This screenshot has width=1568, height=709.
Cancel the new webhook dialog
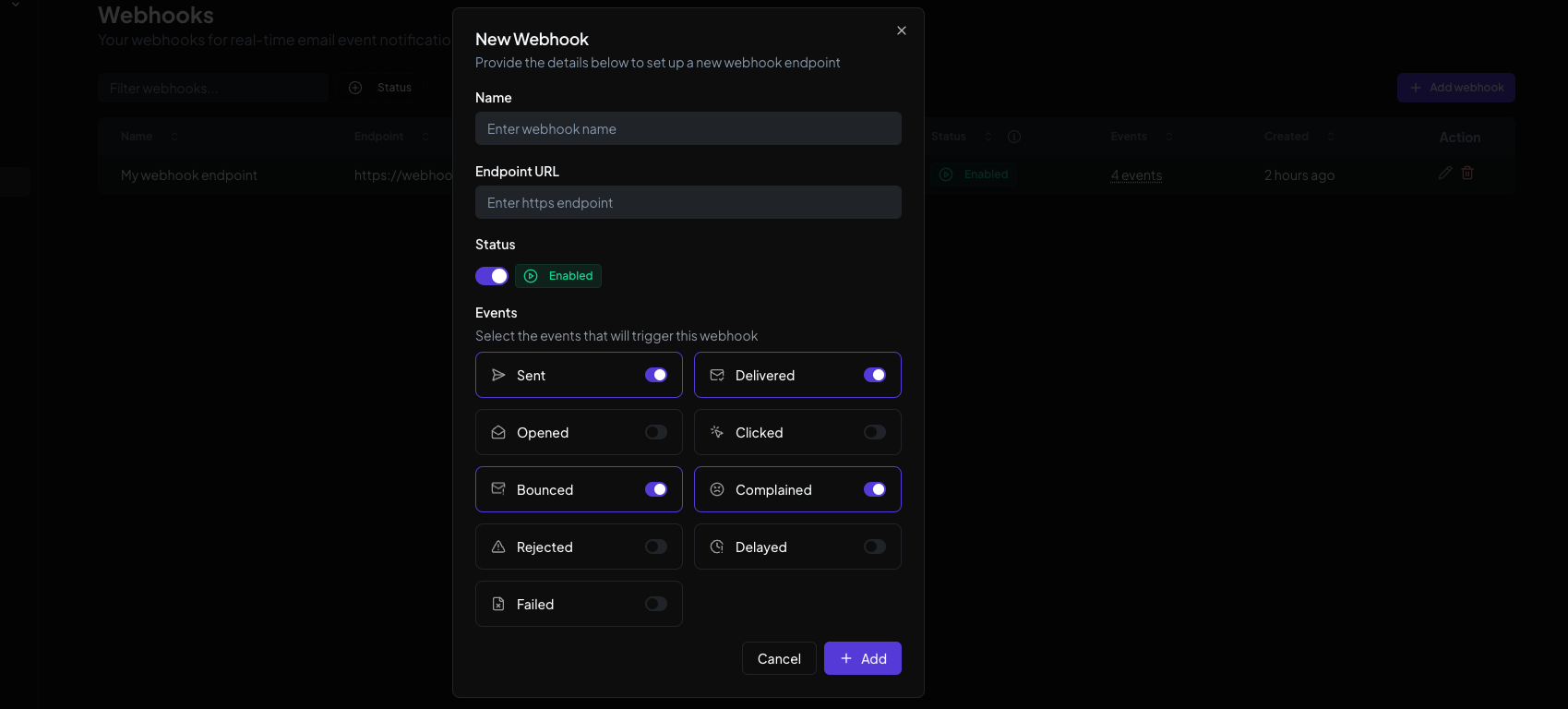click(779, 658)
